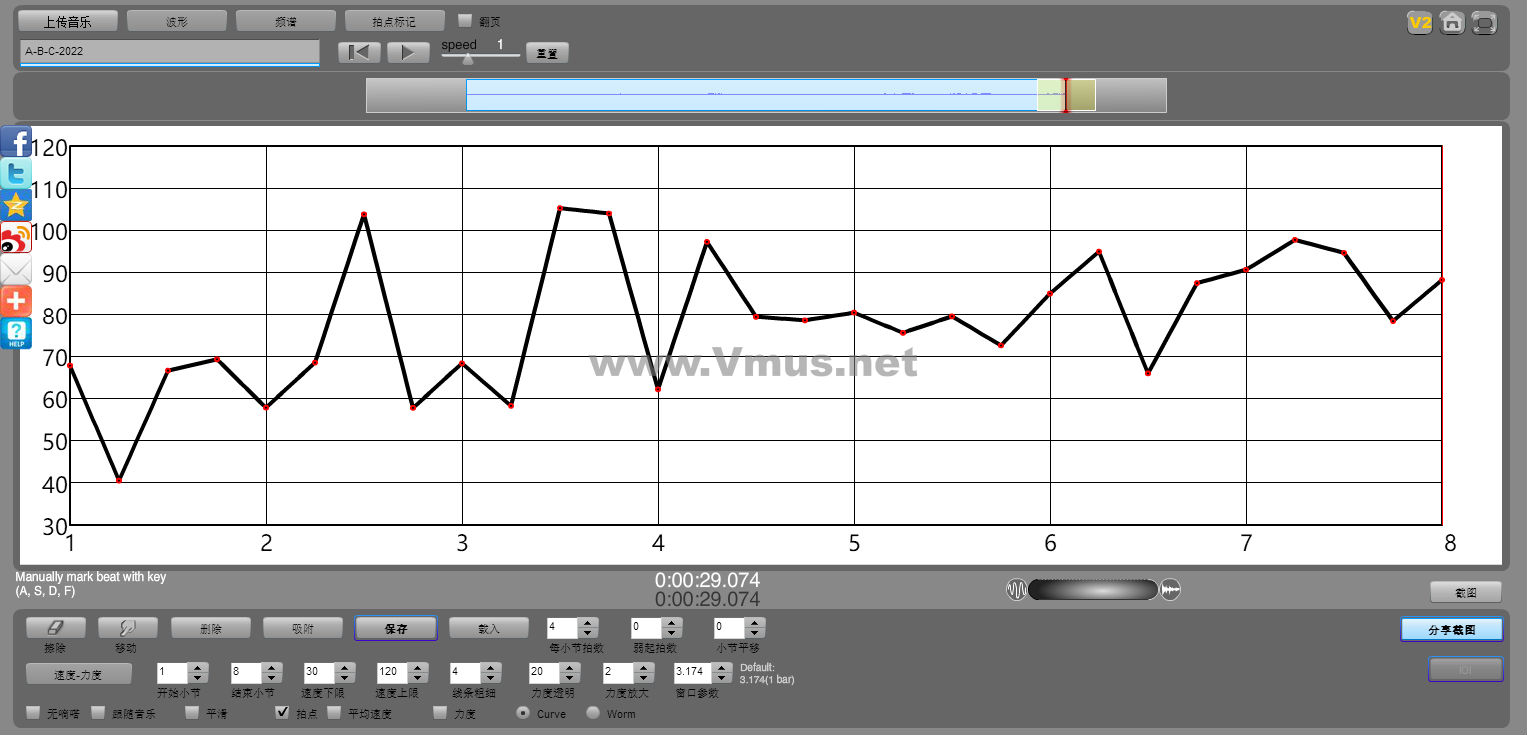This screenshot has height=735, width=1527.
Task: Share via the Facebook sidebar icon
Action: point(16,142)
